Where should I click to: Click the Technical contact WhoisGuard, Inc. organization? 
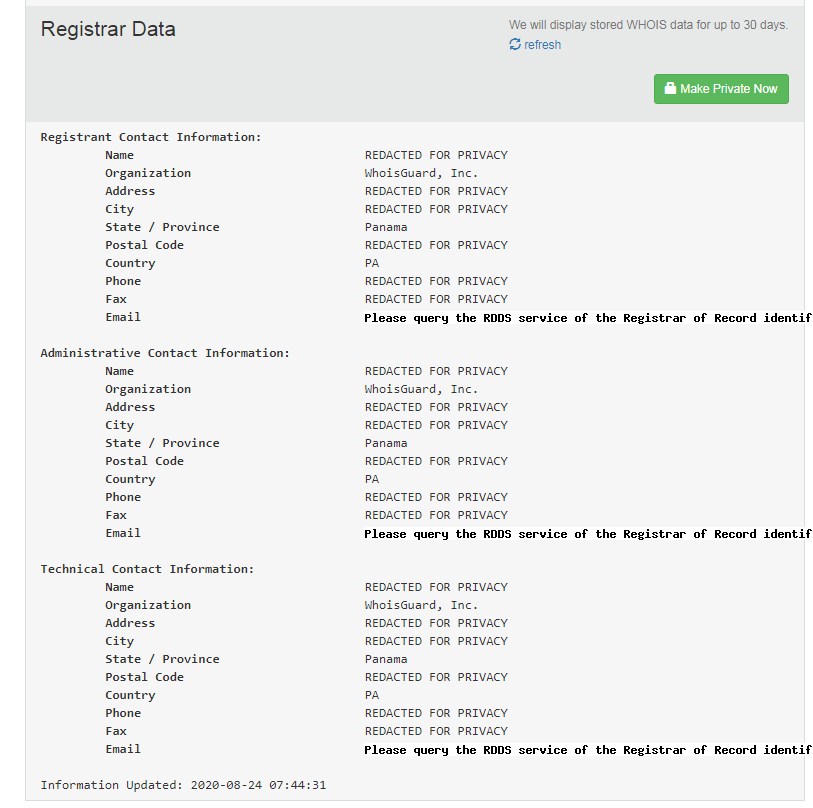(421, 605)
